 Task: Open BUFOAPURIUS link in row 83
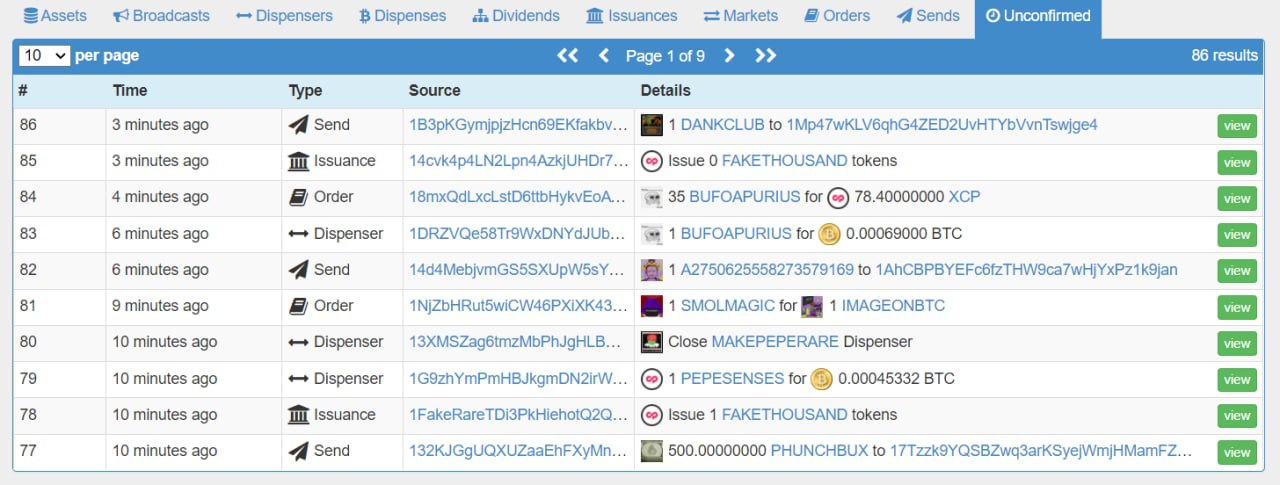tap(736, 234)
